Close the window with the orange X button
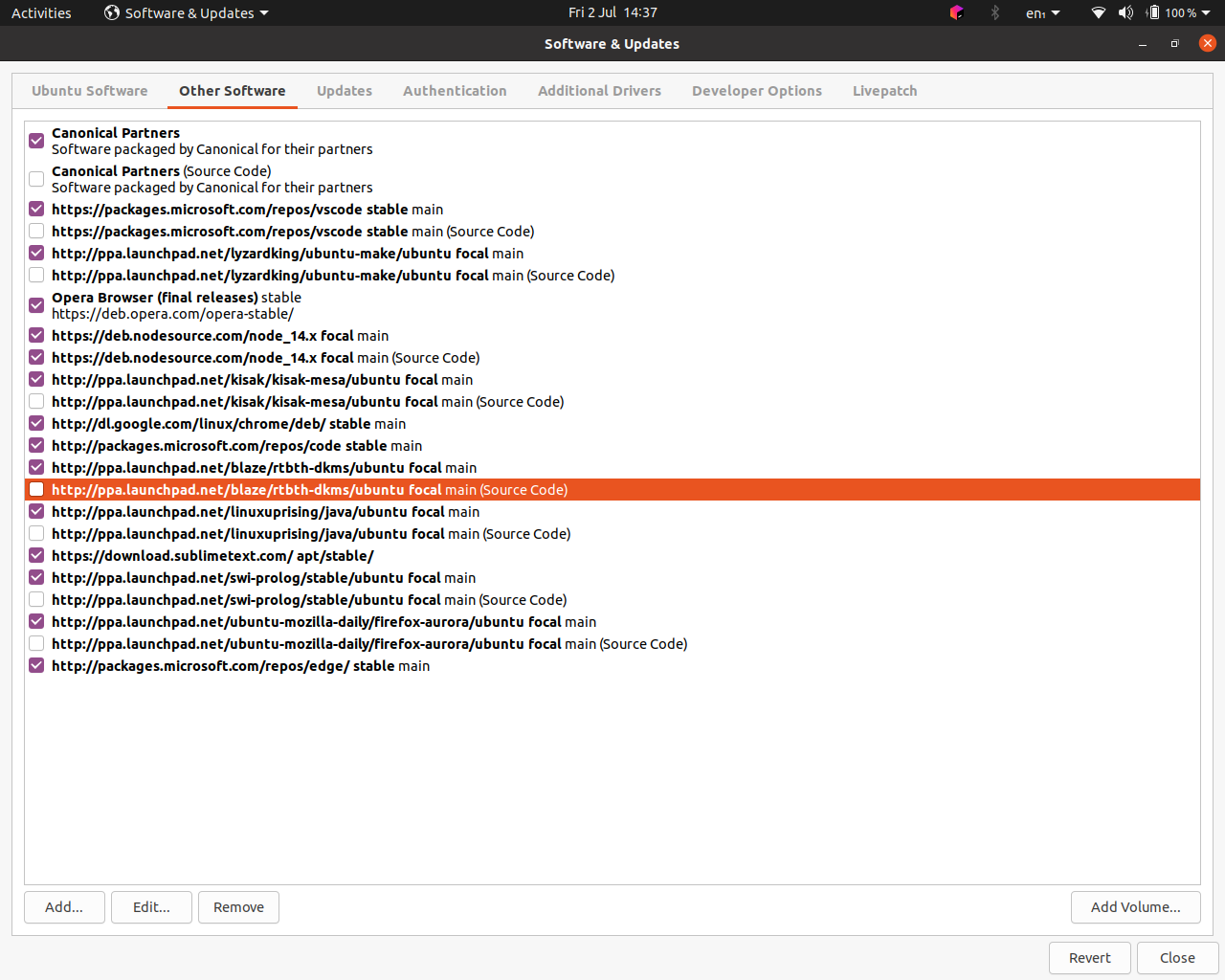 1208,43
